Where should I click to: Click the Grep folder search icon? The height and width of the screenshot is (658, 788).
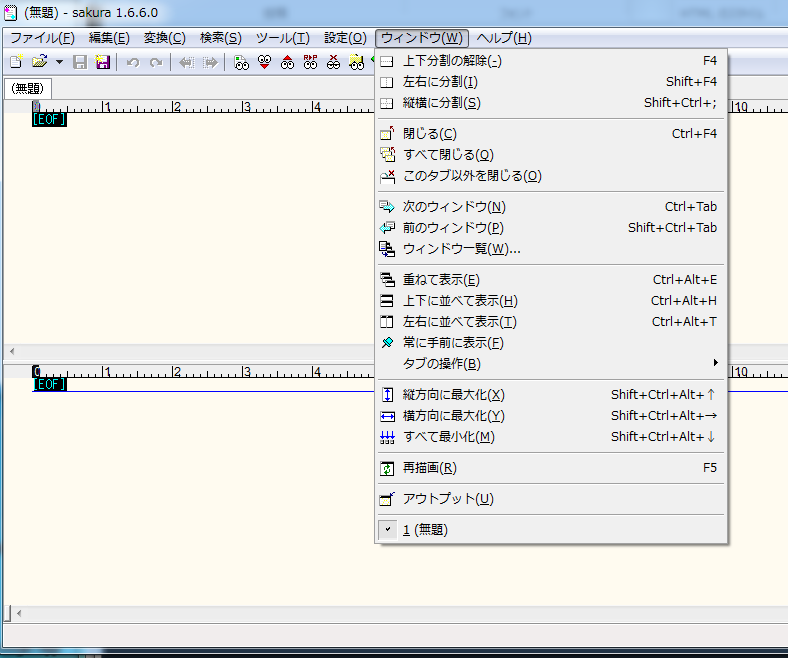[356, 62]
